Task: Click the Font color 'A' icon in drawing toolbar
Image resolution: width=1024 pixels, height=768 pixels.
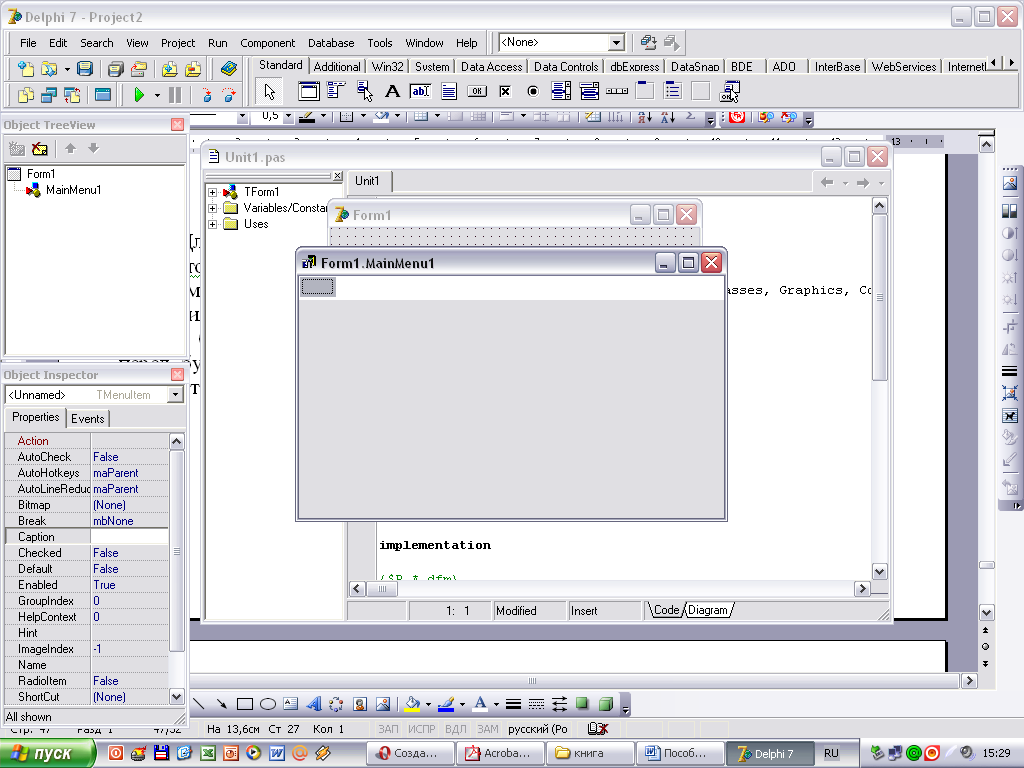Action: pos(480,704)
